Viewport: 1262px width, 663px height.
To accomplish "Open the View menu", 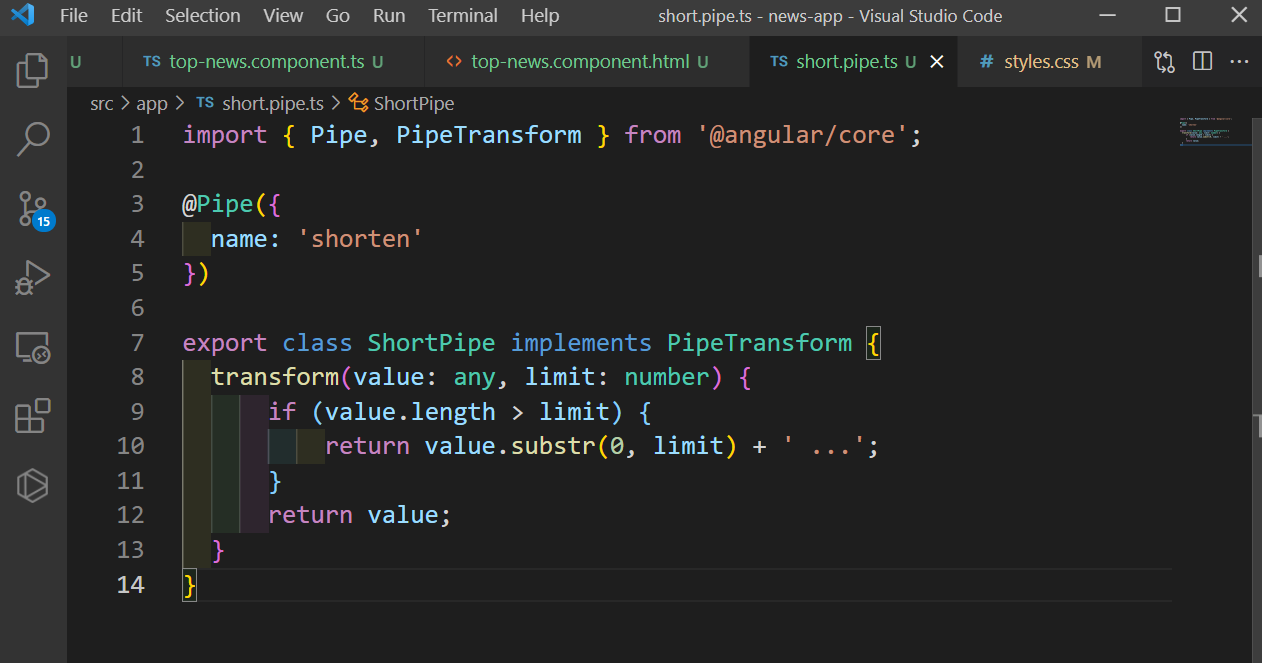I will click(283, 16).
